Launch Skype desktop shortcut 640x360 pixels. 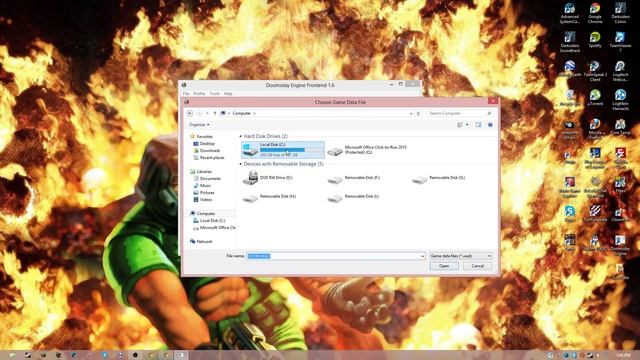[x=570, y=214]
